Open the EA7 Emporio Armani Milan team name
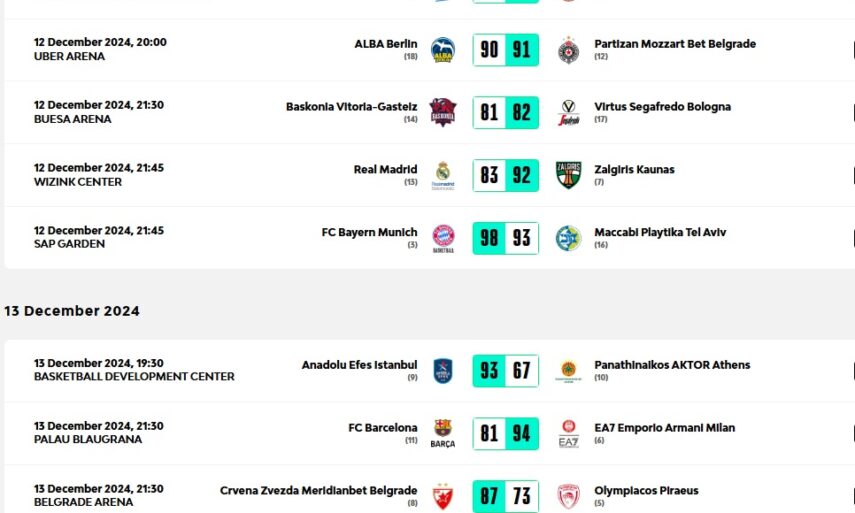The width and height of the screenshot is (855, 513). (664, 428)
